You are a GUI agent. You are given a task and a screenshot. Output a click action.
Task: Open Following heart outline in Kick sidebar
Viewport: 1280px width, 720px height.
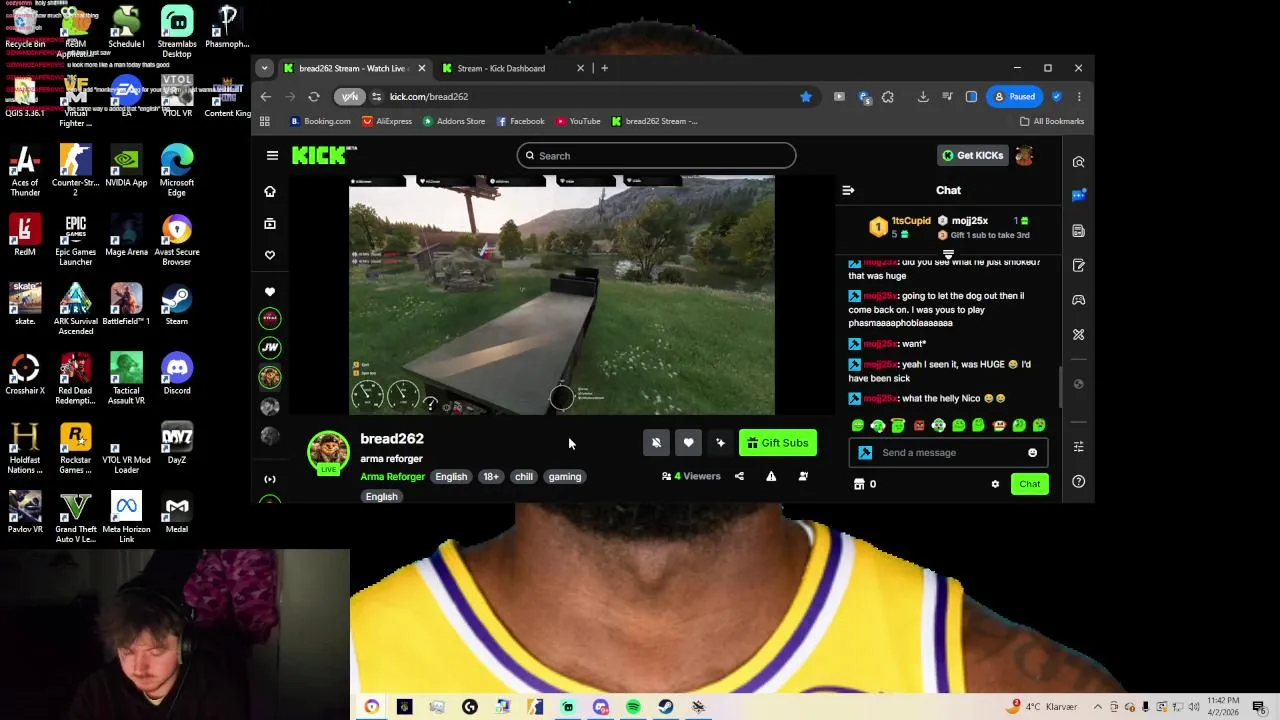coord(269,255)
